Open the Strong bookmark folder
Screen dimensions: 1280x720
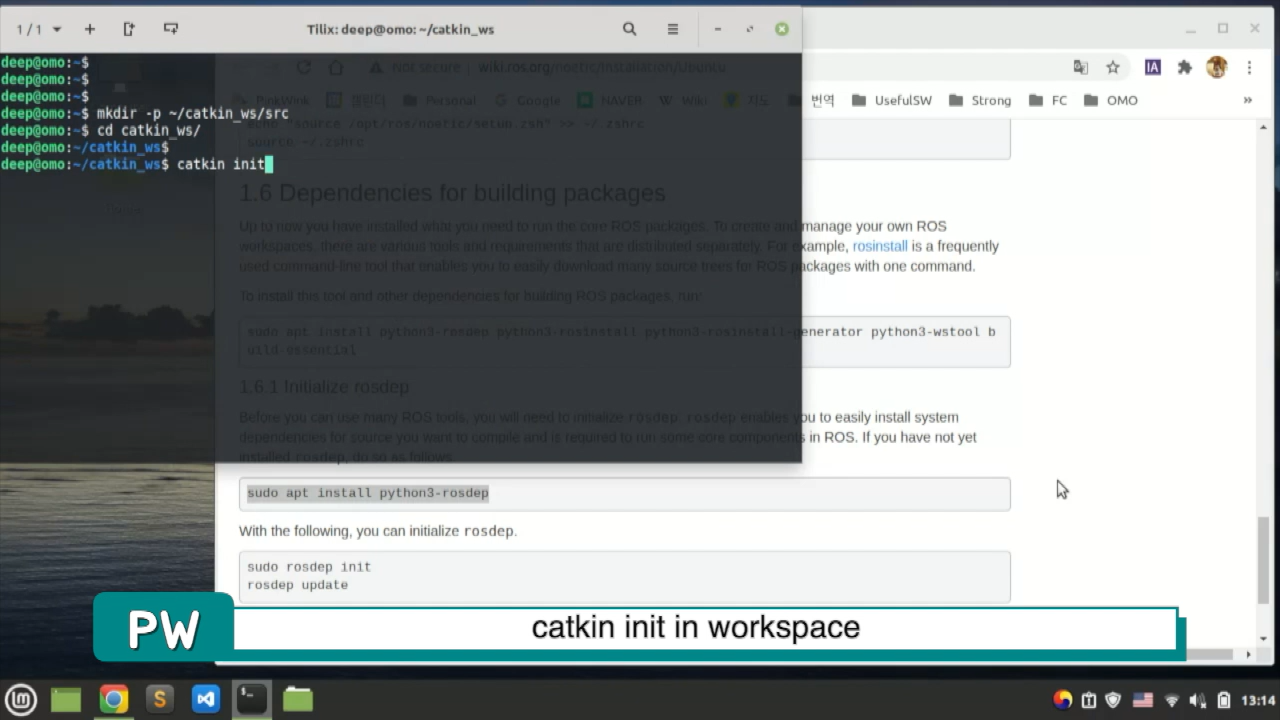point(980,100)
